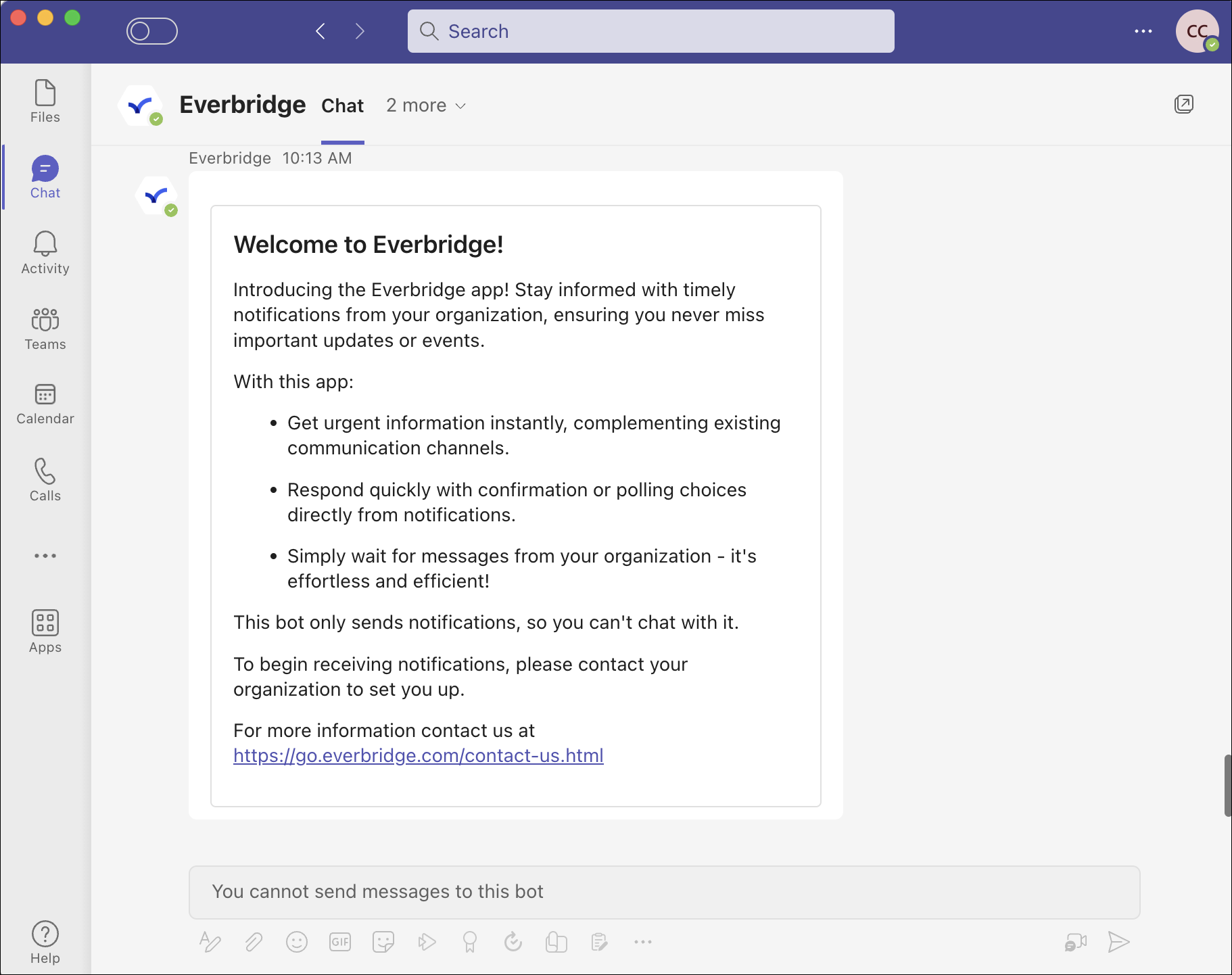Viewport: 1232px width, 975px height.
Task: Pop out the chat window
Action: click(1184, 104)
